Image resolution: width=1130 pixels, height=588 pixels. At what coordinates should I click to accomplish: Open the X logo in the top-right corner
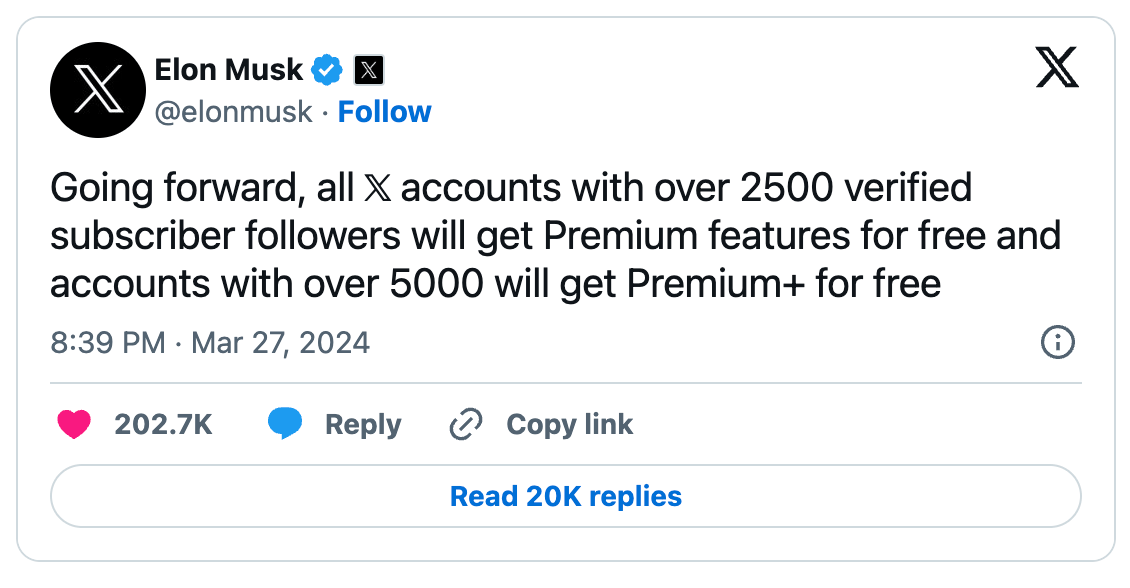click(x=1056, y=70)
